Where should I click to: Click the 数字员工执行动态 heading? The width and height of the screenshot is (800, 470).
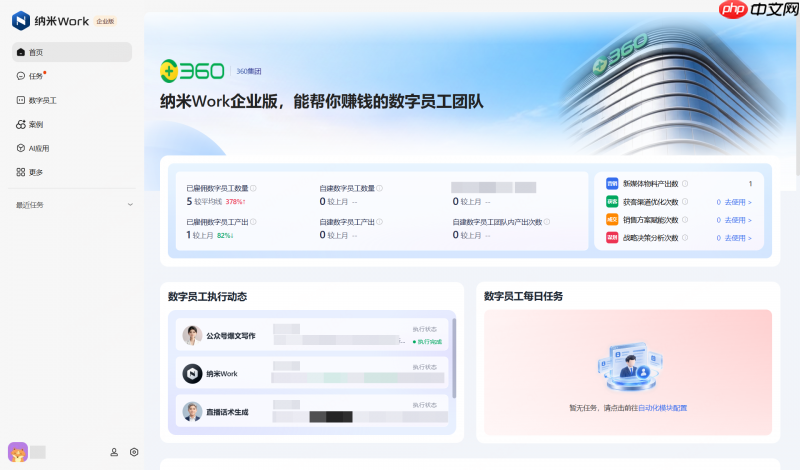(207, 296)
